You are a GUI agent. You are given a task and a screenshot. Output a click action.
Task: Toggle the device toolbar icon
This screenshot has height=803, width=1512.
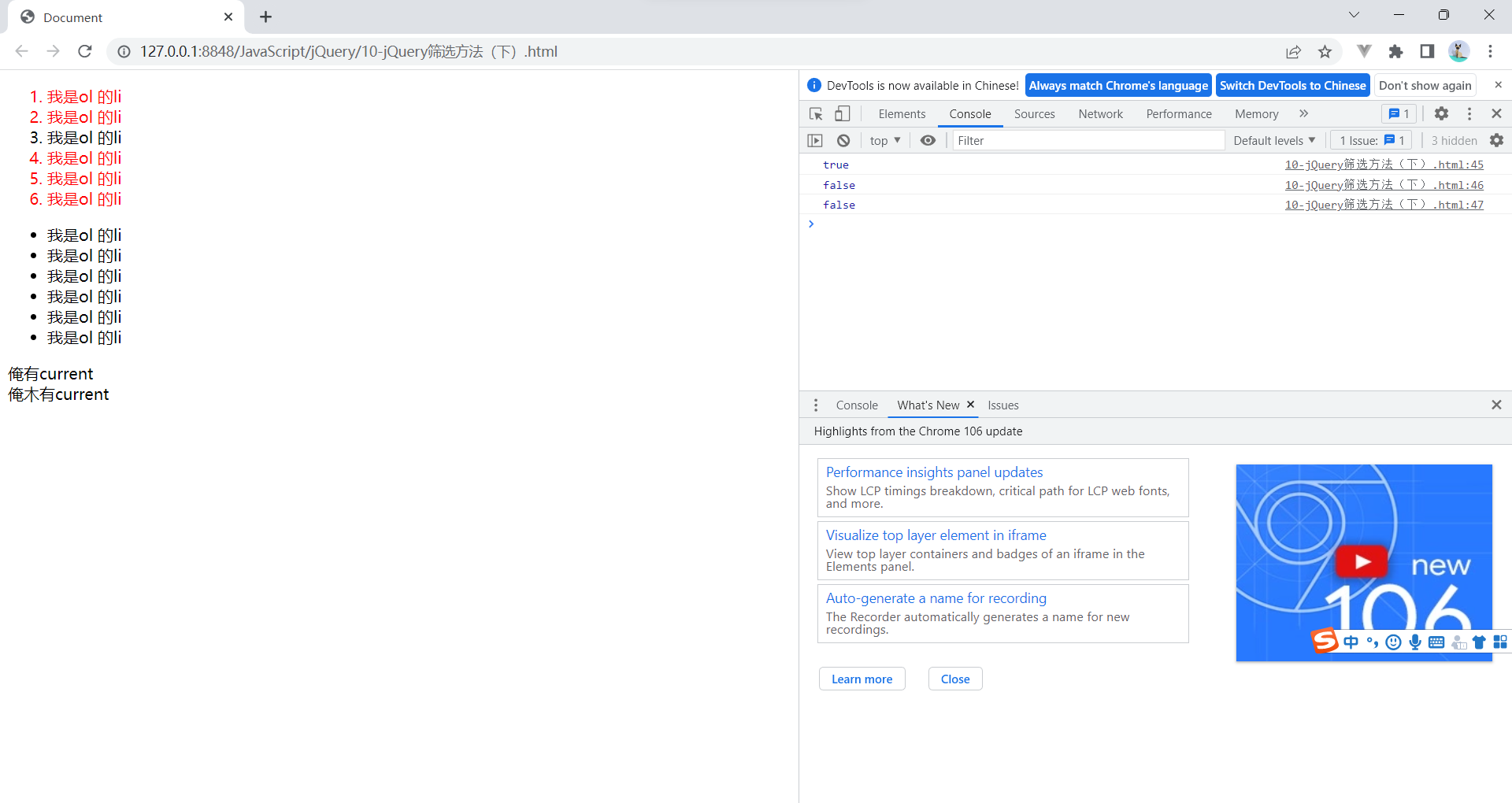[842, 113]
